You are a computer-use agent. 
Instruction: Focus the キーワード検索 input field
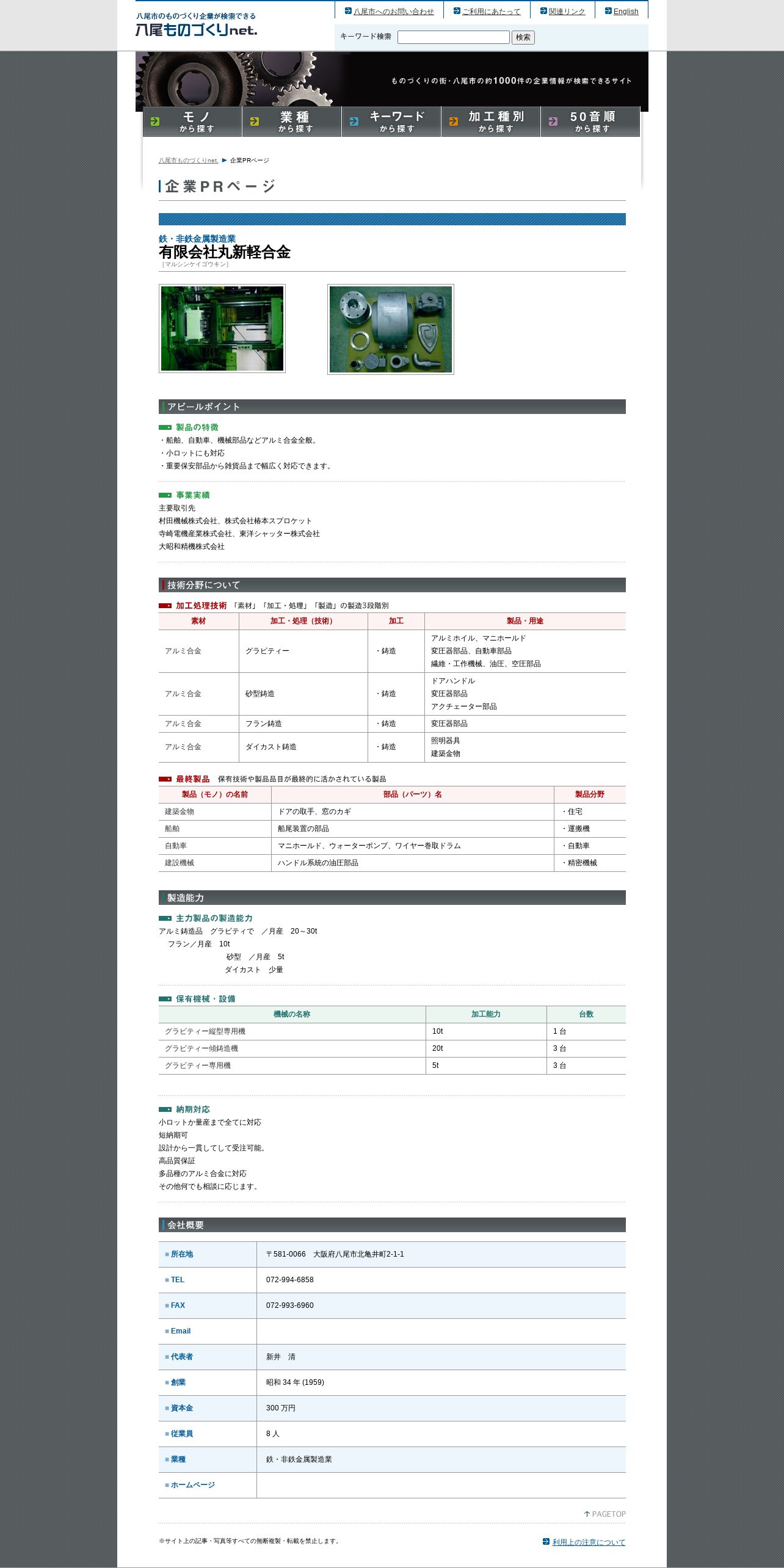tap(453, 37)
